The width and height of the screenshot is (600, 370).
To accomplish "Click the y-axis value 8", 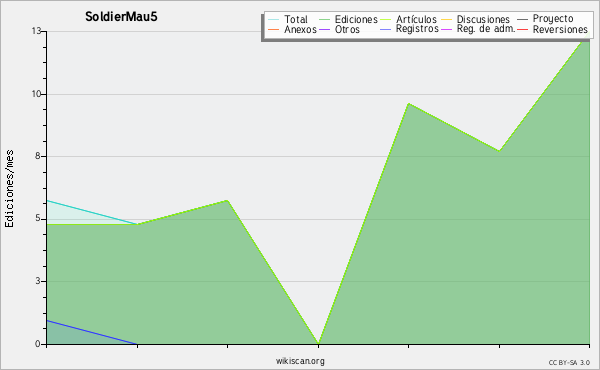I will click(38, 156).
